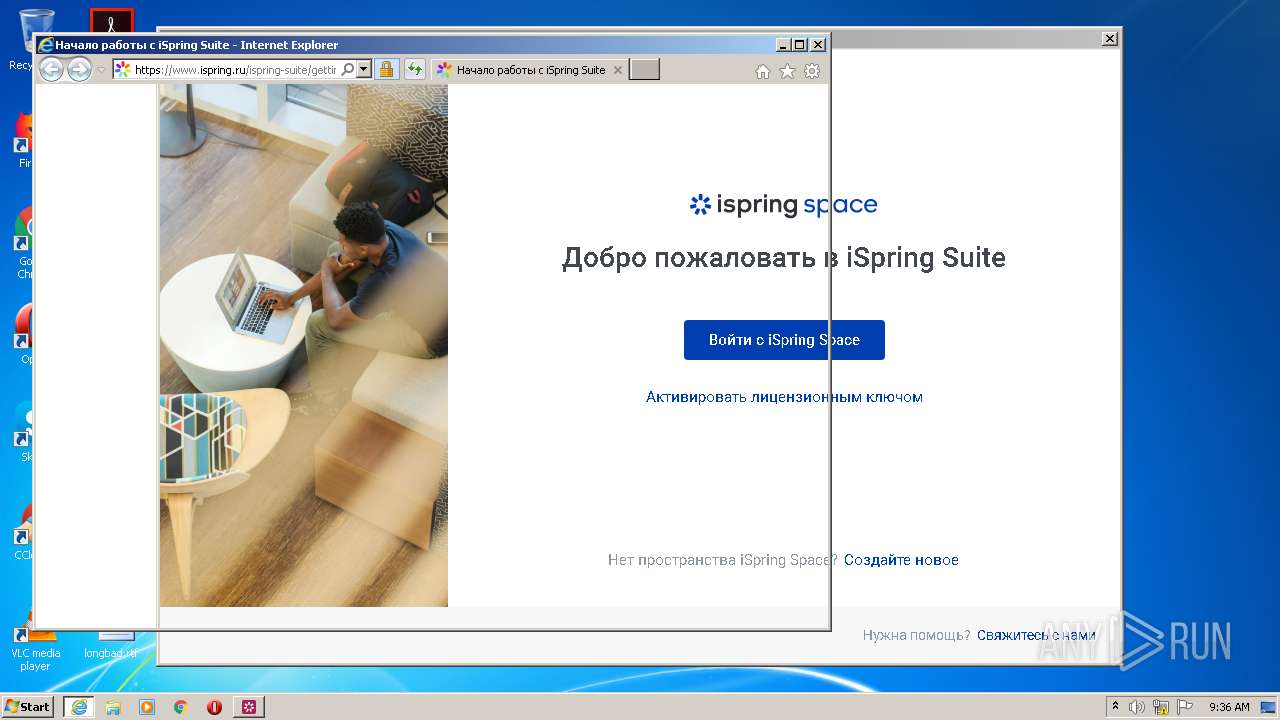The image size is (1280, 720).
Task: Open a new blank tab
Action: (x=644, y=70)
